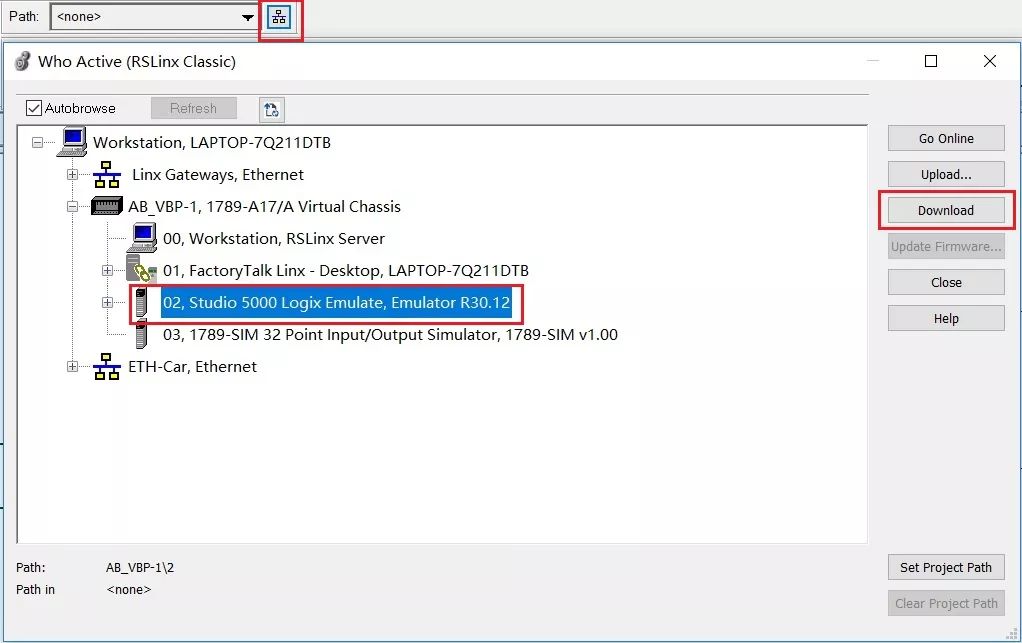
Task: Select 03, 1789-SIM 32 Point Input/Output Simulator
Action: click(390, 334)
